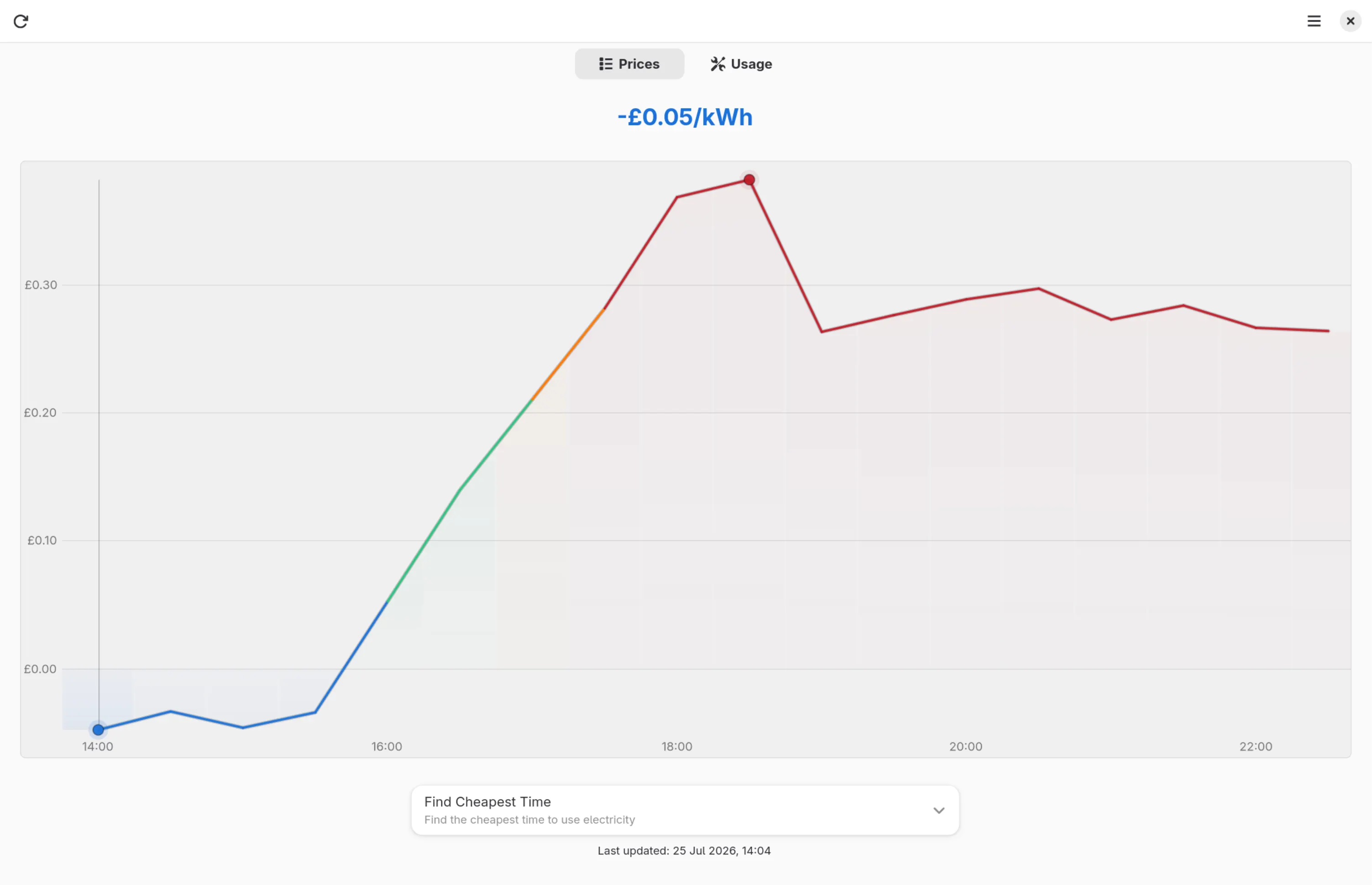Close the window with X button

[x=1351, y=21]
